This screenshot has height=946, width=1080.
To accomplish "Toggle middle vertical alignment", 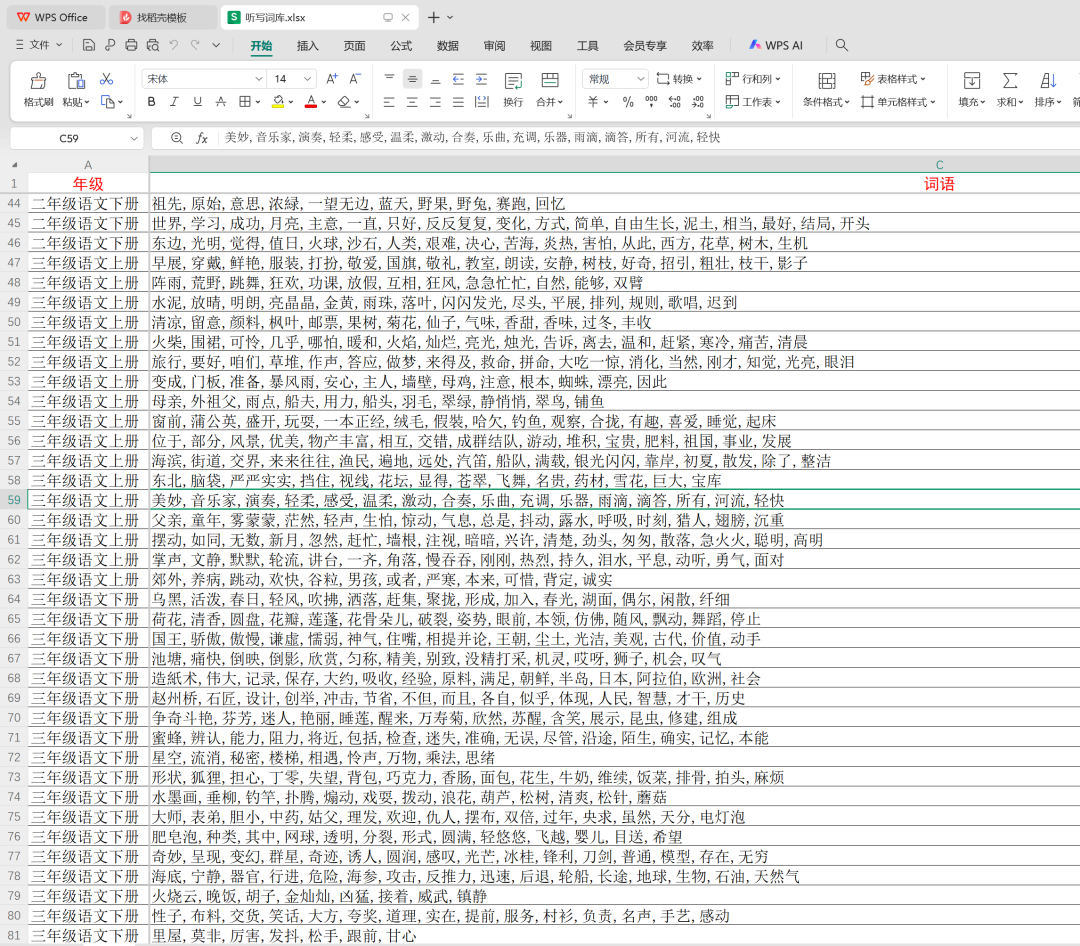I will pyautogui.click(x=412, y=79).
